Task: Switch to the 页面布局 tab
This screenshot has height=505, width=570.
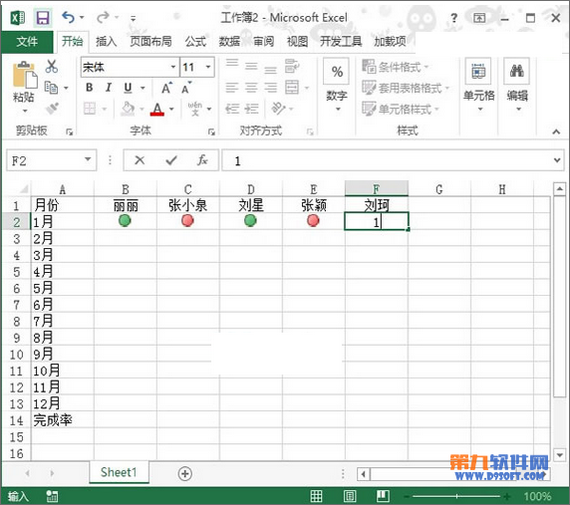Action: pyautogui.click(x=151, y=41)
